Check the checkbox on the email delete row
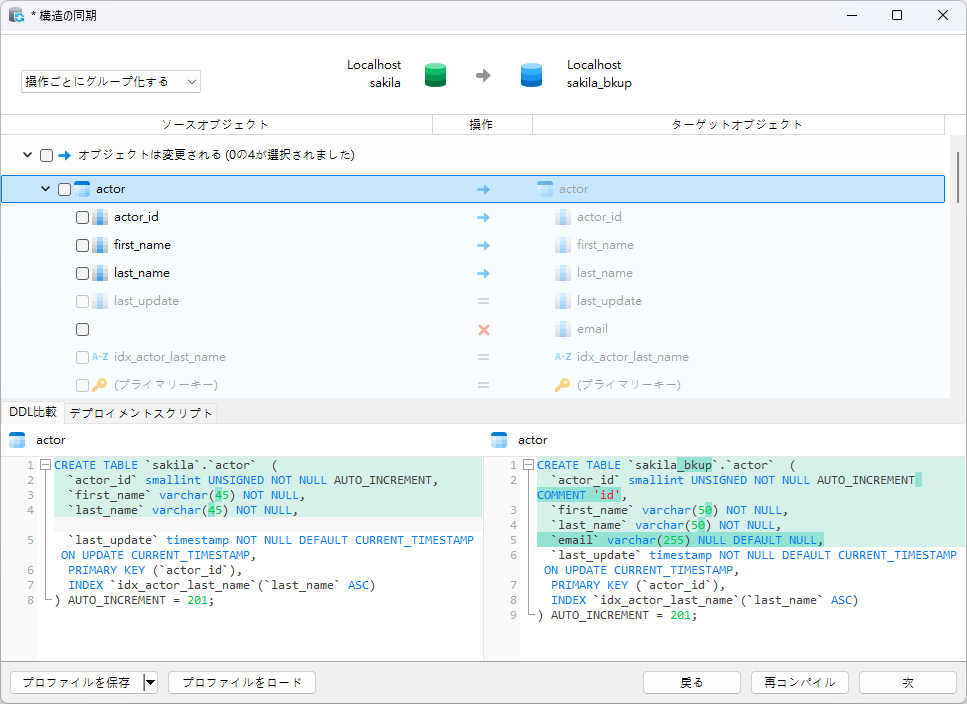 click(82, 329)
